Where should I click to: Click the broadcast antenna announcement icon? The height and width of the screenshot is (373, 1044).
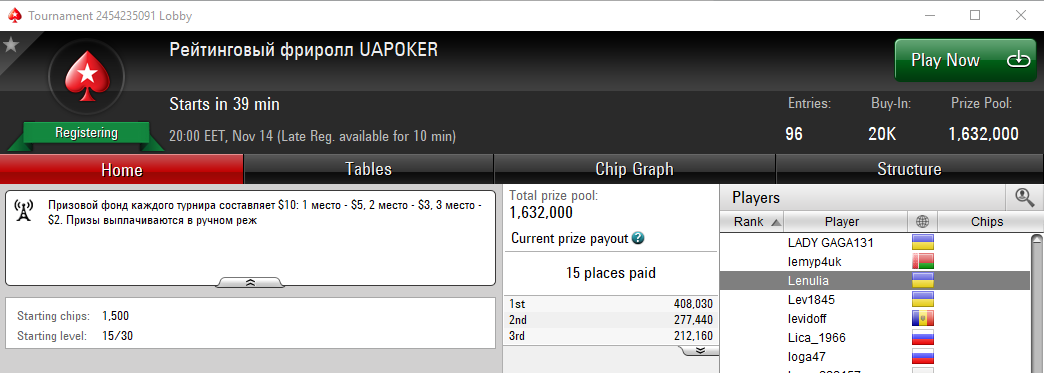click(23, 211)
